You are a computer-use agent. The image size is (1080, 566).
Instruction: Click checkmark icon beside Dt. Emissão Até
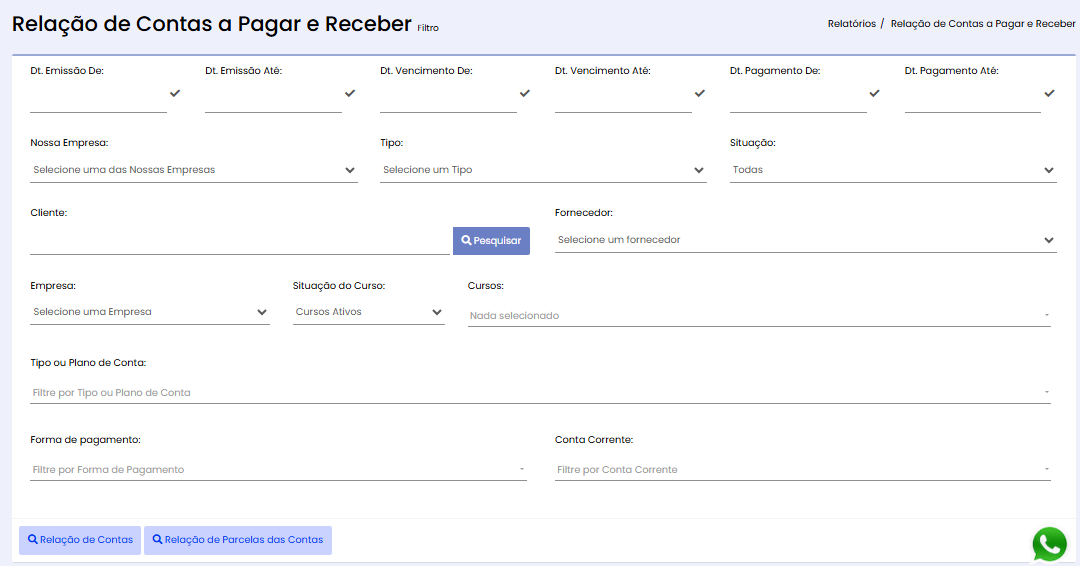(350, 93)
